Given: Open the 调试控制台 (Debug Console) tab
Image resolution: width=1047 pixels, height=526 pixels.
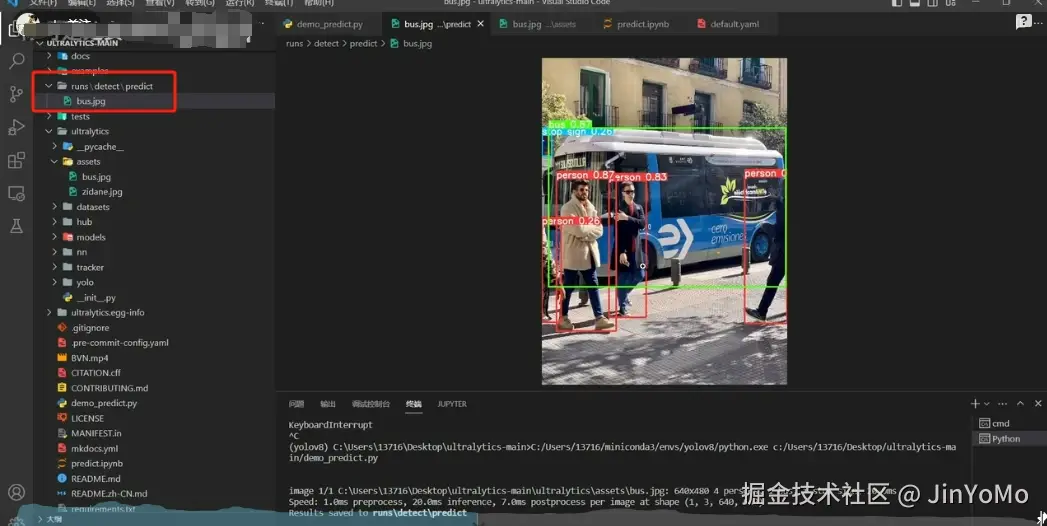Looking at the screenshot, I should click(371, 404).
